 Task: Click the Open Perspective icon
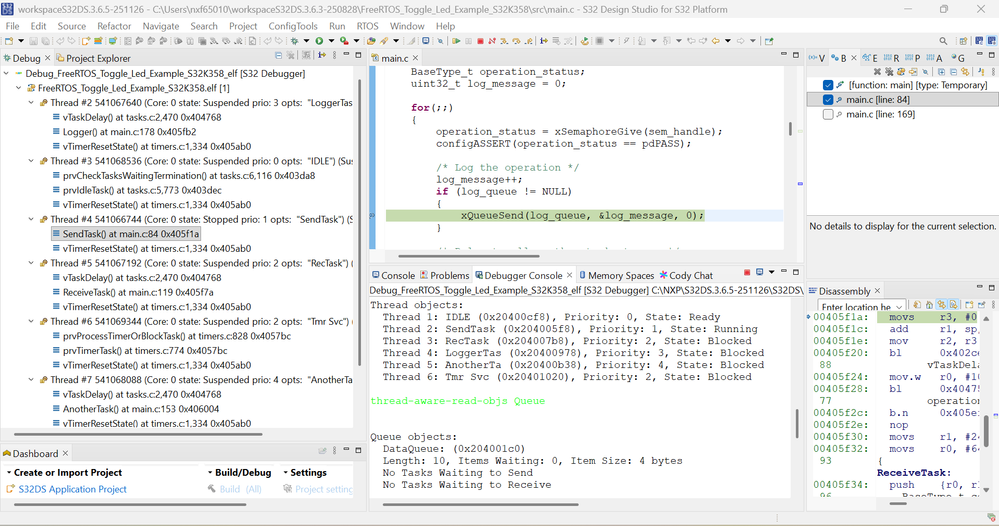pyautogui.click(x=963, y=41)
